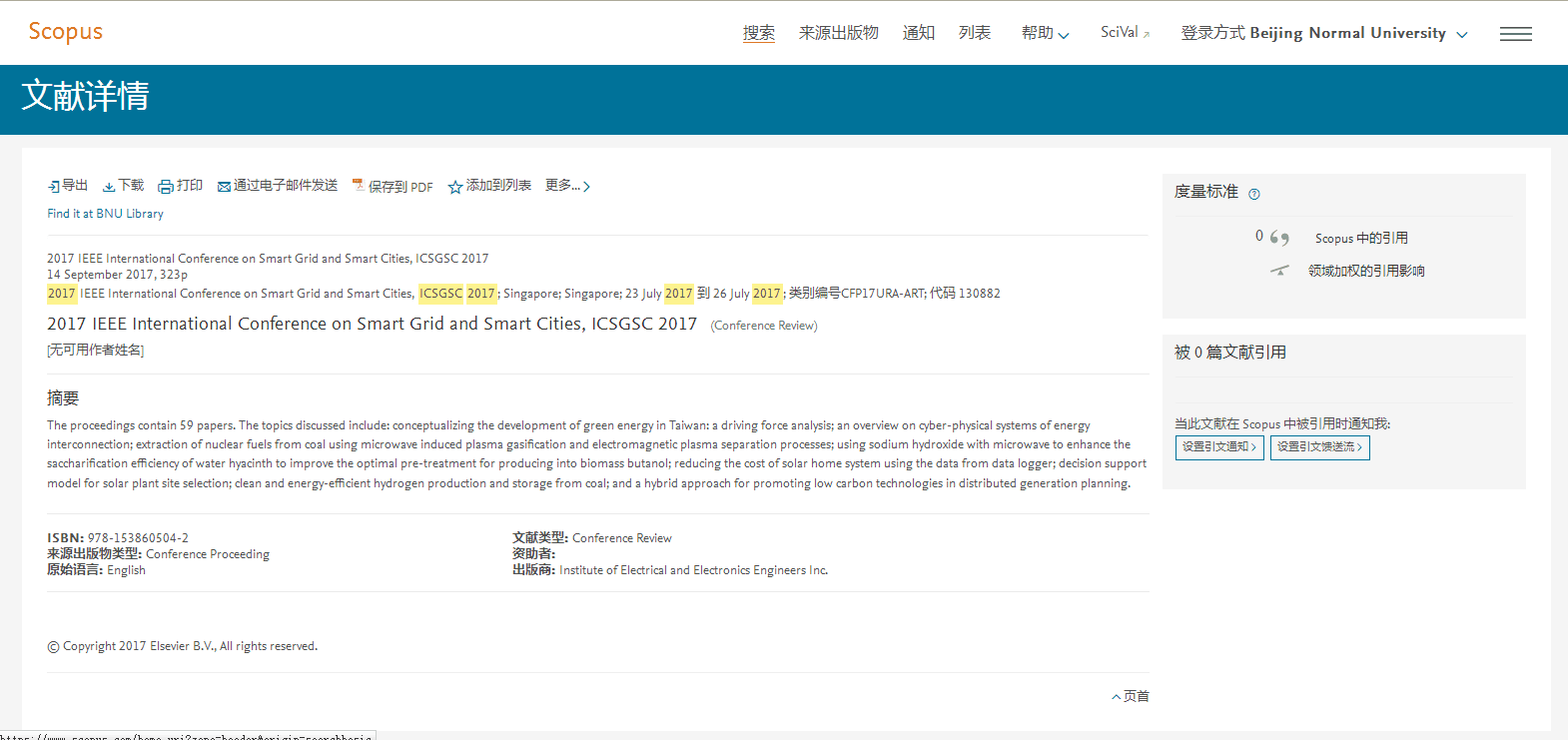Click the help question mark next to 度量标准
1568x740 pixels.
tap(1254, 194)
